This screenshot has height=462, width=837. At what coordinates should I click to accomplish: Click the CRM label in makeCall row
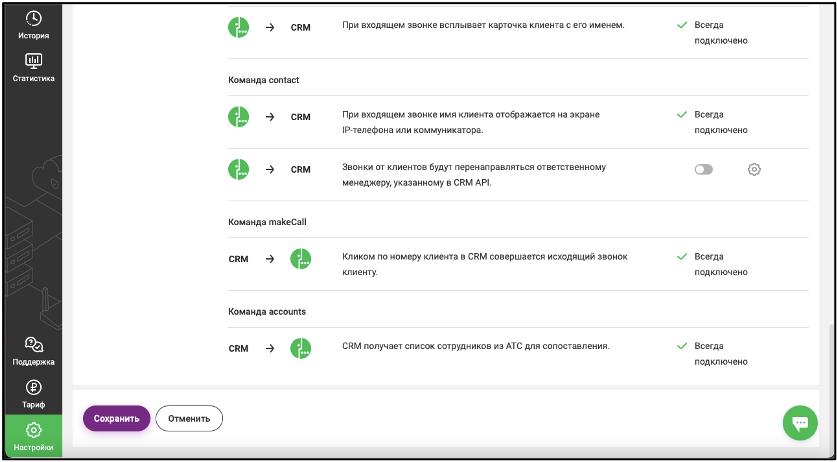238,259
